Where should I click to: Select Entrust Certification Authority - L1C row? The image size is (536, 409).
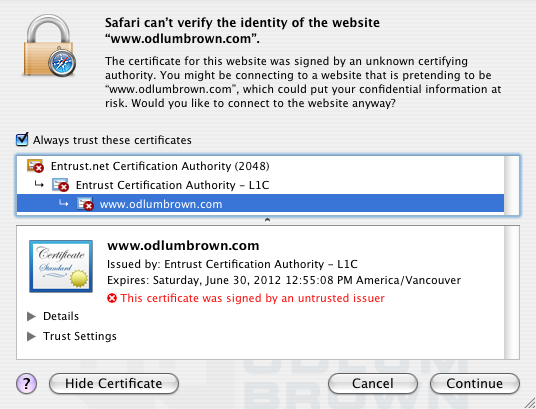[260, 185]
